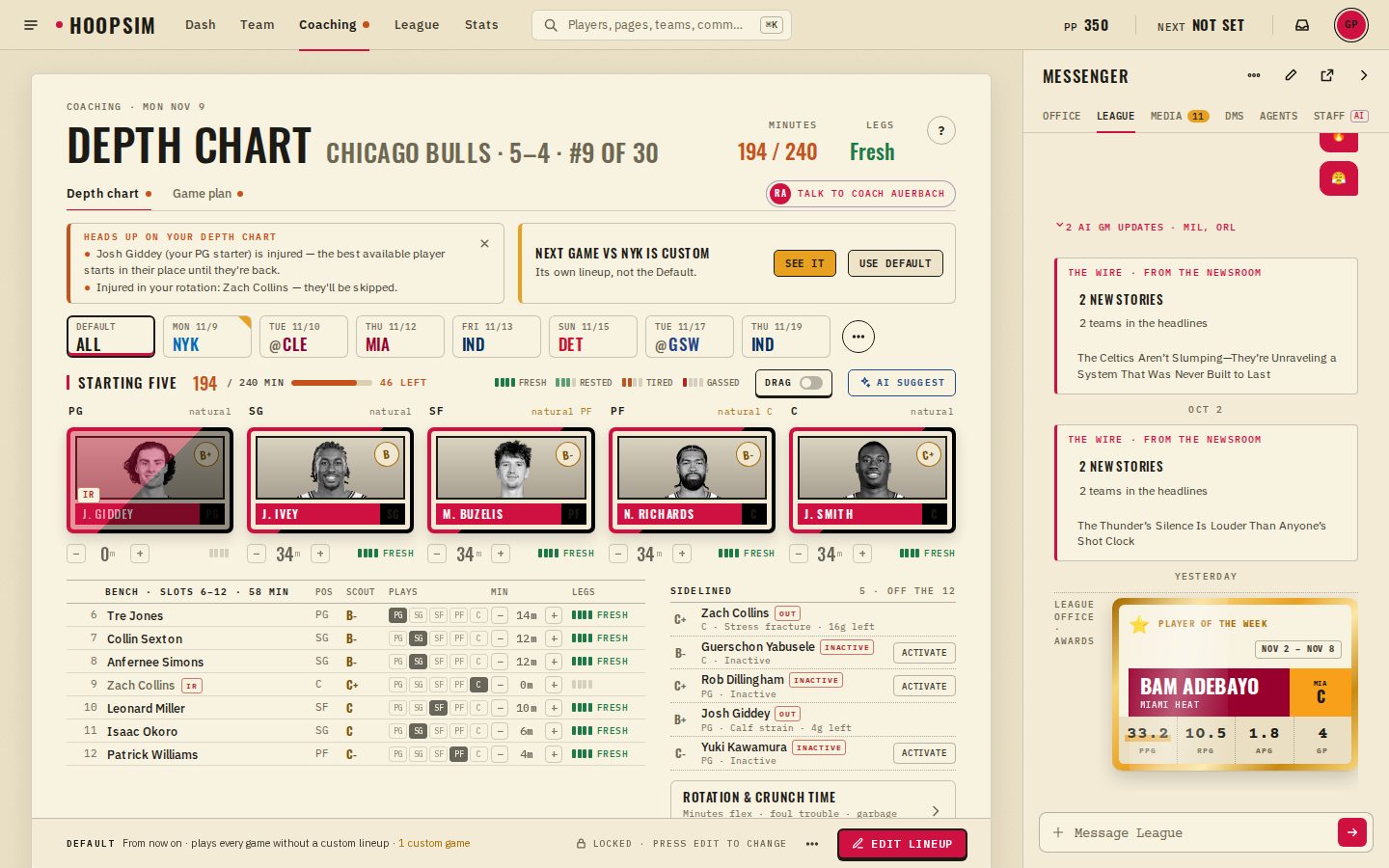Open the Dash nav item

click(x=201, y=25)
